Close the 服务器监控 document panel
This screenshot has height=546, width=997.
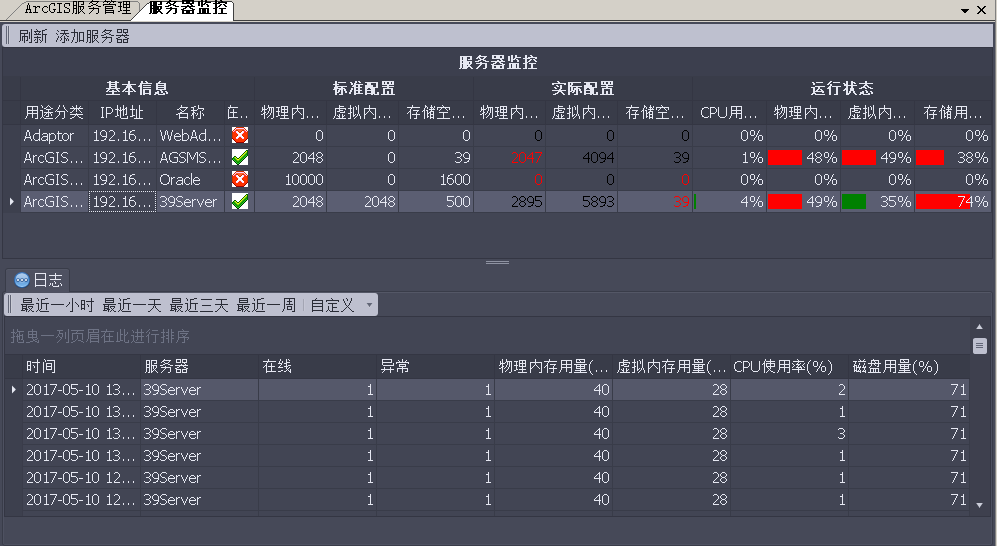[x=982, y=10]
